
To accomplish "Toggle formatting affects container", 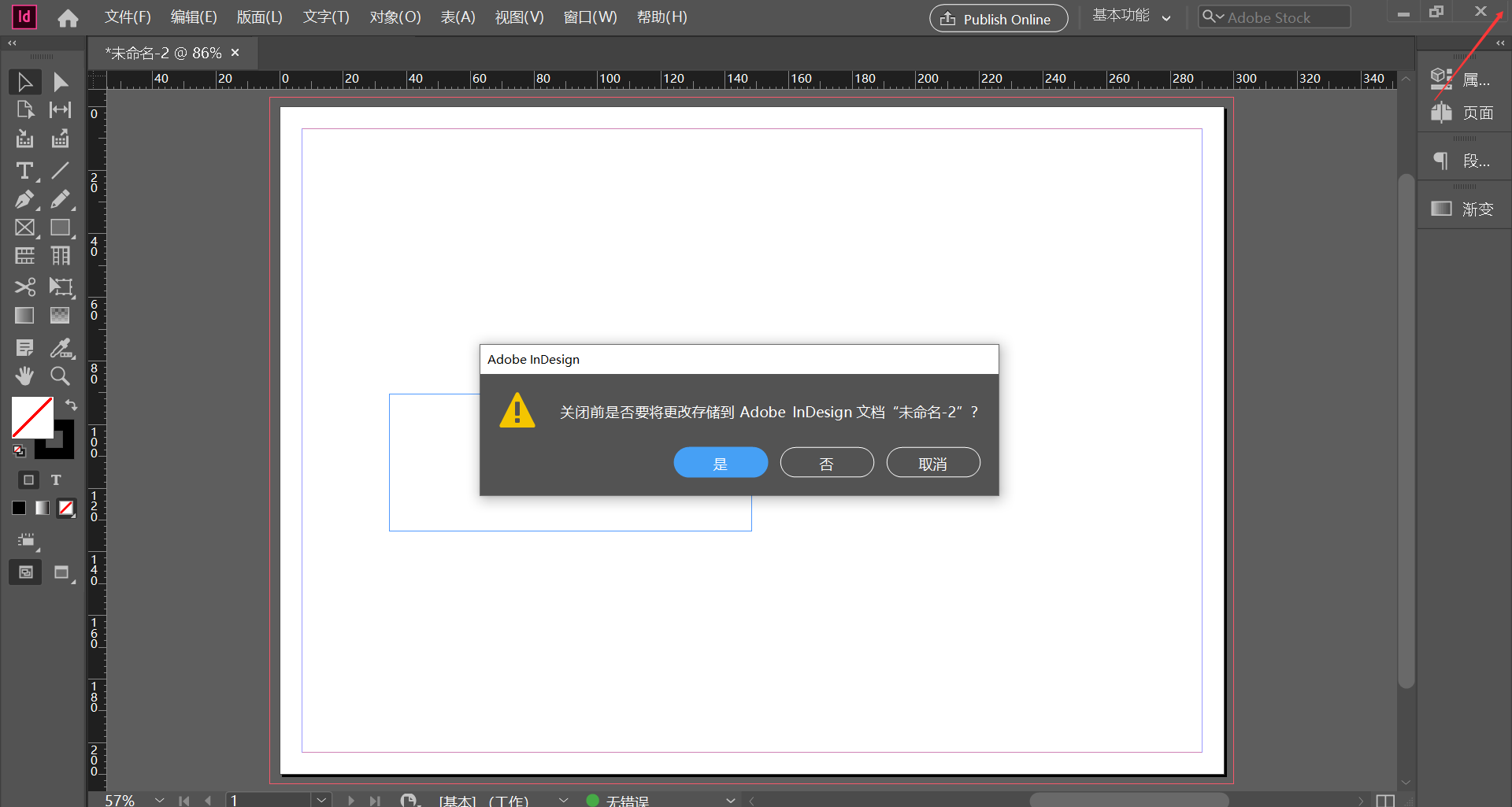I will point(28,479).
